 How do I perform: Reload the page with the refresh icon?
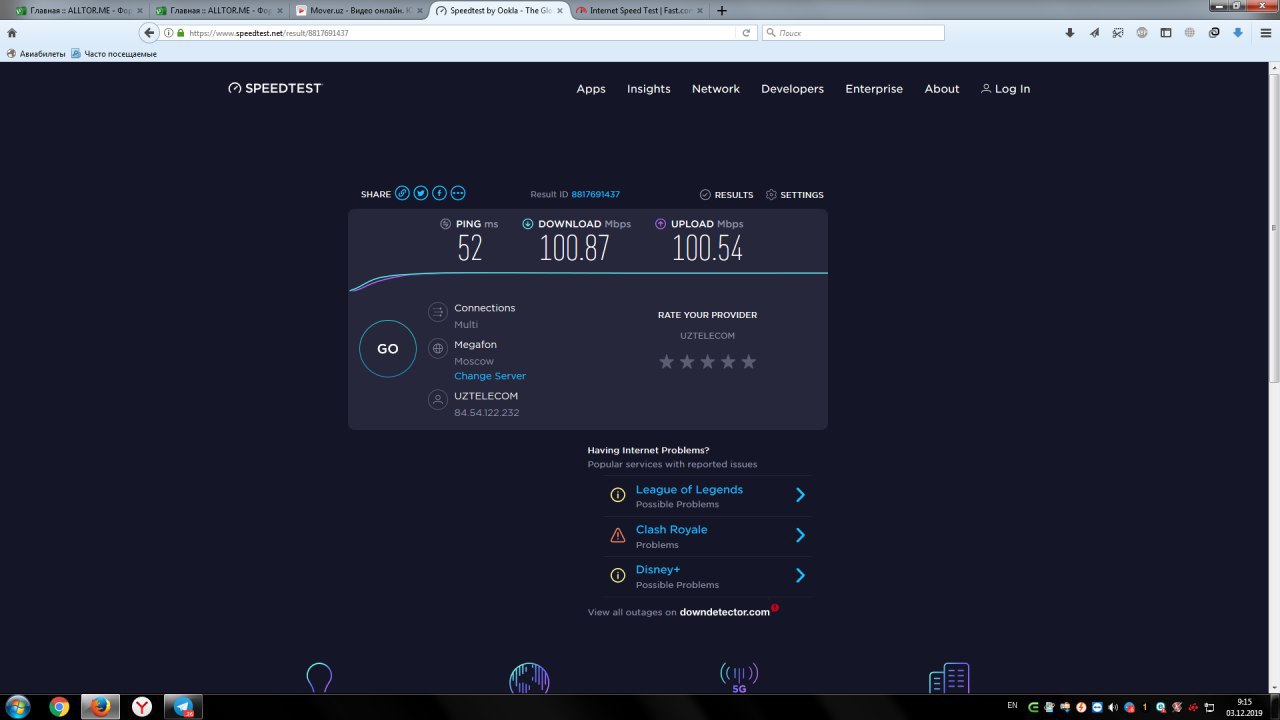click(x=746, y=33)
